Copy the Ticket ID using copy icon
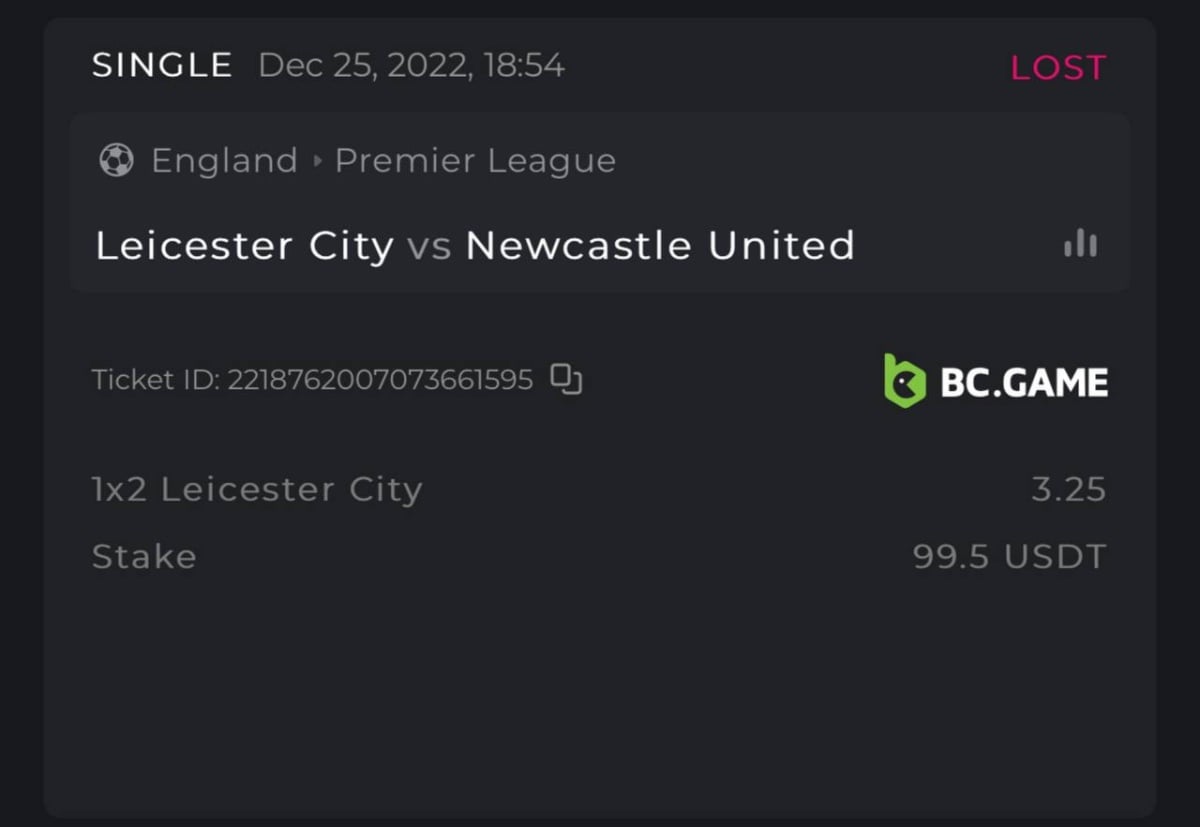This screenshot has height=827, width=1200. [x=566, y=380]
